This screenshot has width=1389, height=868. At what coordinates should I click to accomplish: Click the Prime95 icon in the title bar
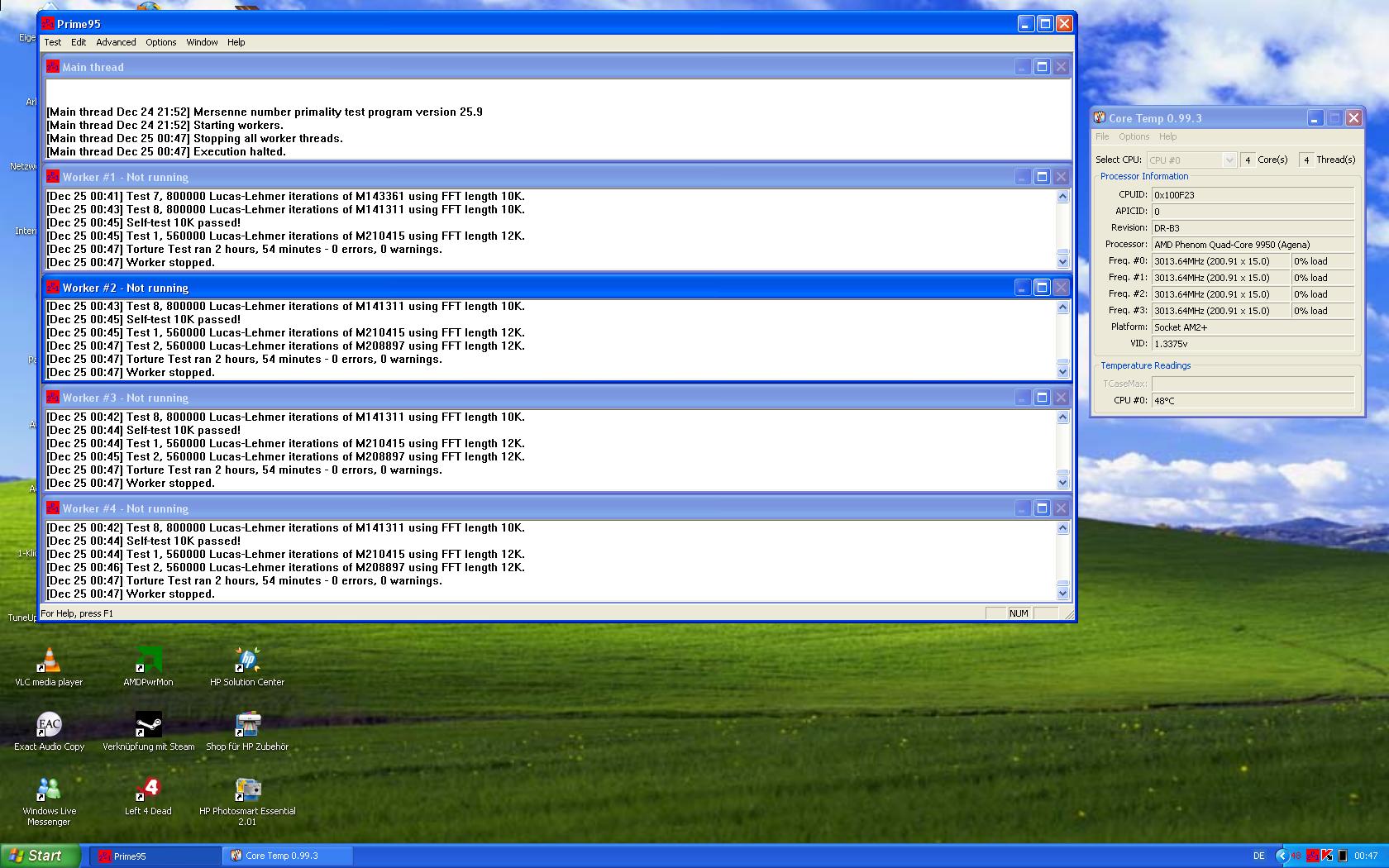pos(48,24)
